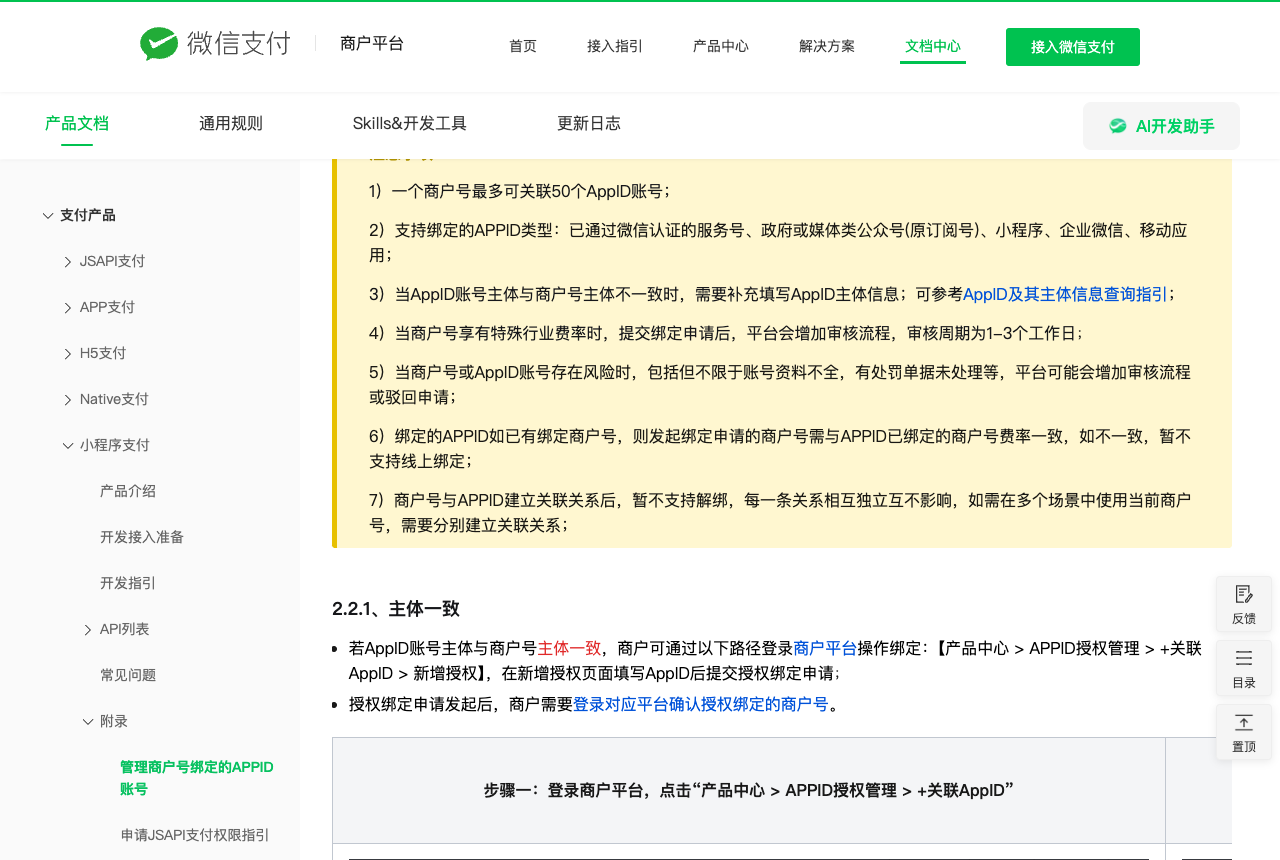Click the 2.2.1、主体一致 heading
Viewport: 1280px width, 860px height.
(x=396, y=609)
